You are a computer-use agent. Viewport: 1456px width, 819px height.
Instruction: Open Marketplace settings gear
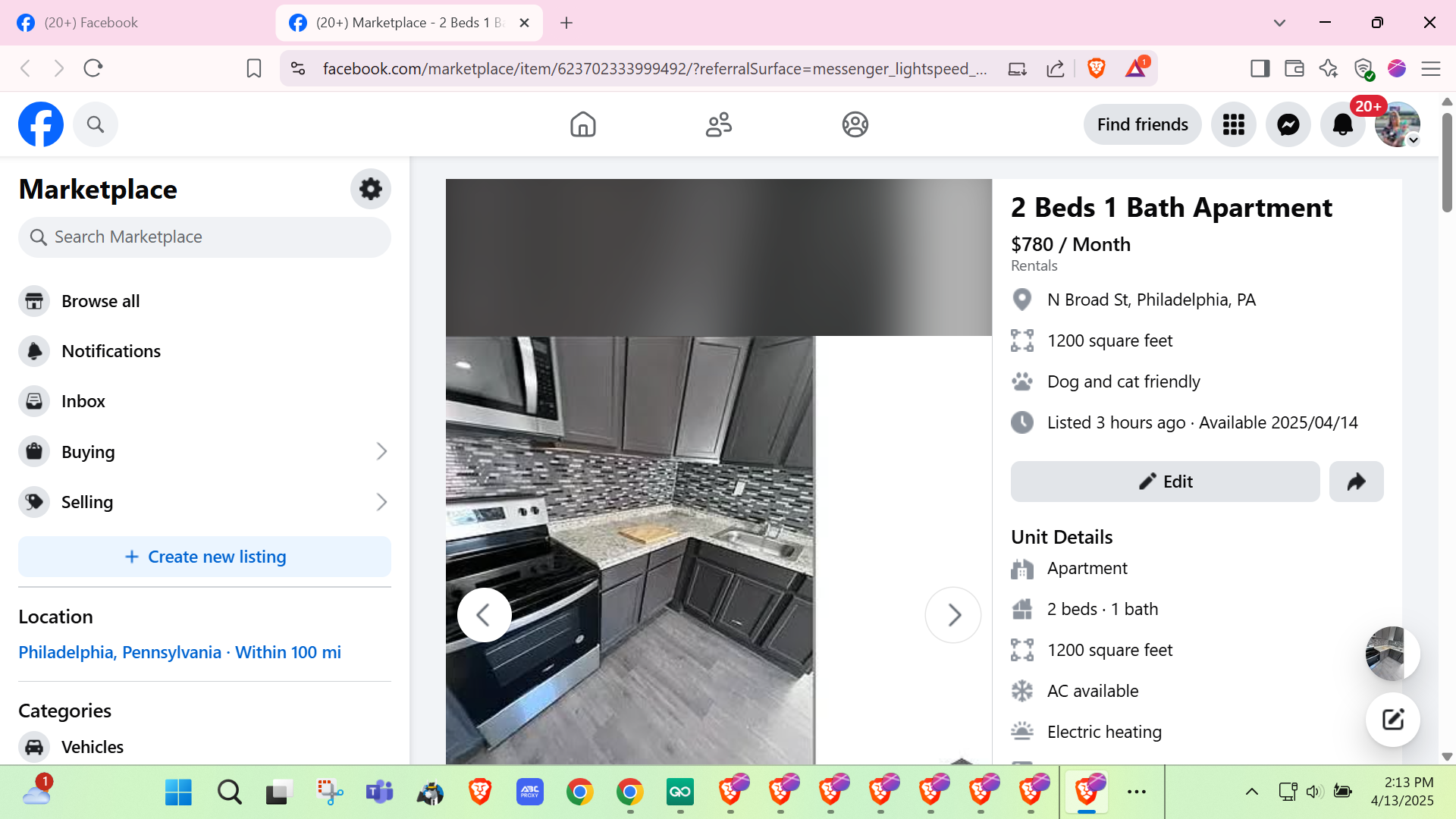point(370,189)
